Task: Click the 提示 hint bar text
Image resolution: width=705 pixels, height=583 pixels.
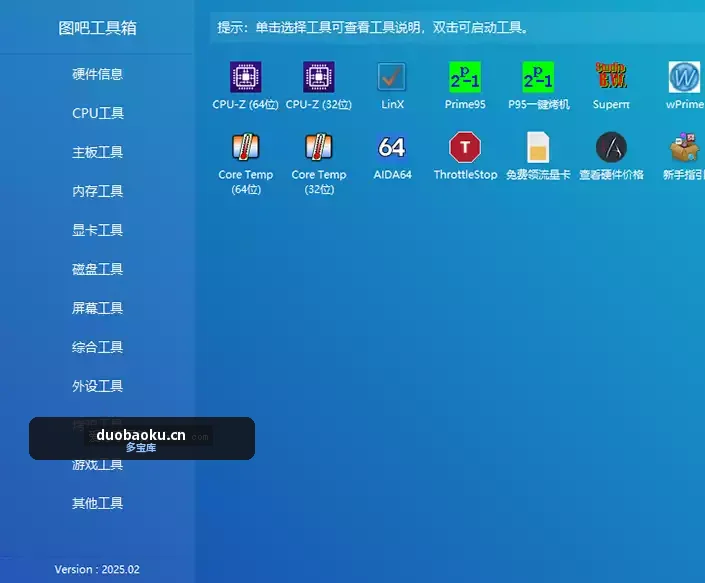Action: click(373, 27)
